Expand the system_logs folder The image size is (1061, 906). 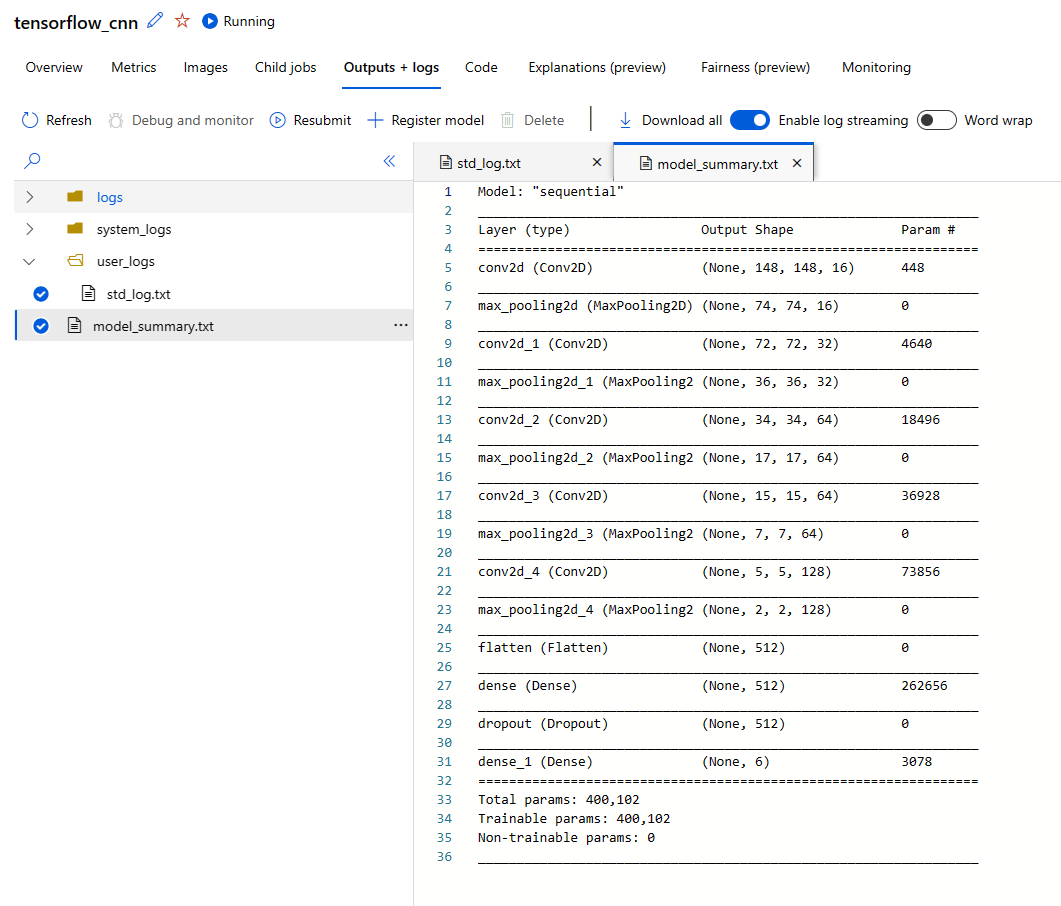click(27, 229)
